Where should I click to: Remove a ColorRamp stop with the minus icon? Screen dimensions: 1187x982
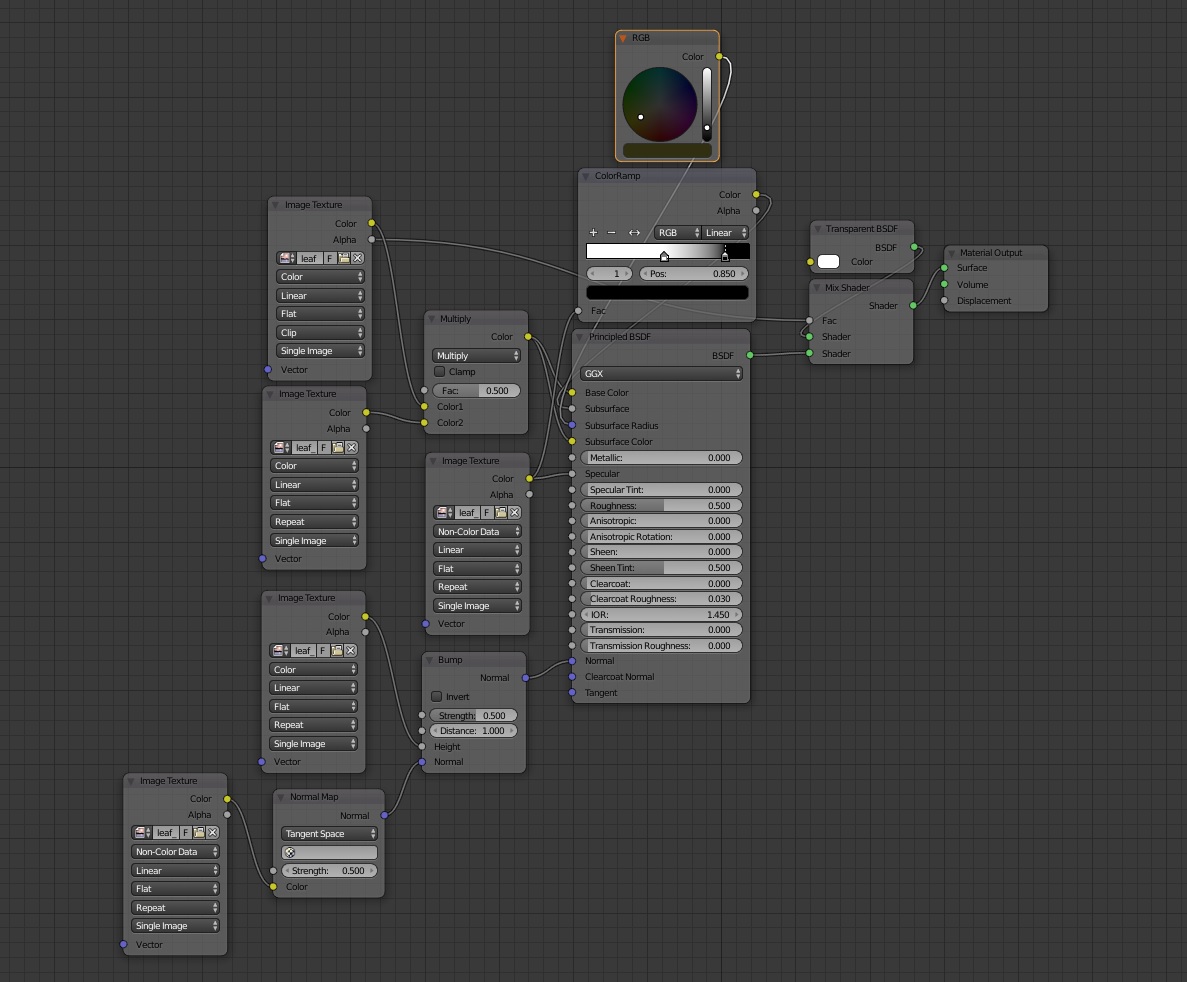coord(613,232)
